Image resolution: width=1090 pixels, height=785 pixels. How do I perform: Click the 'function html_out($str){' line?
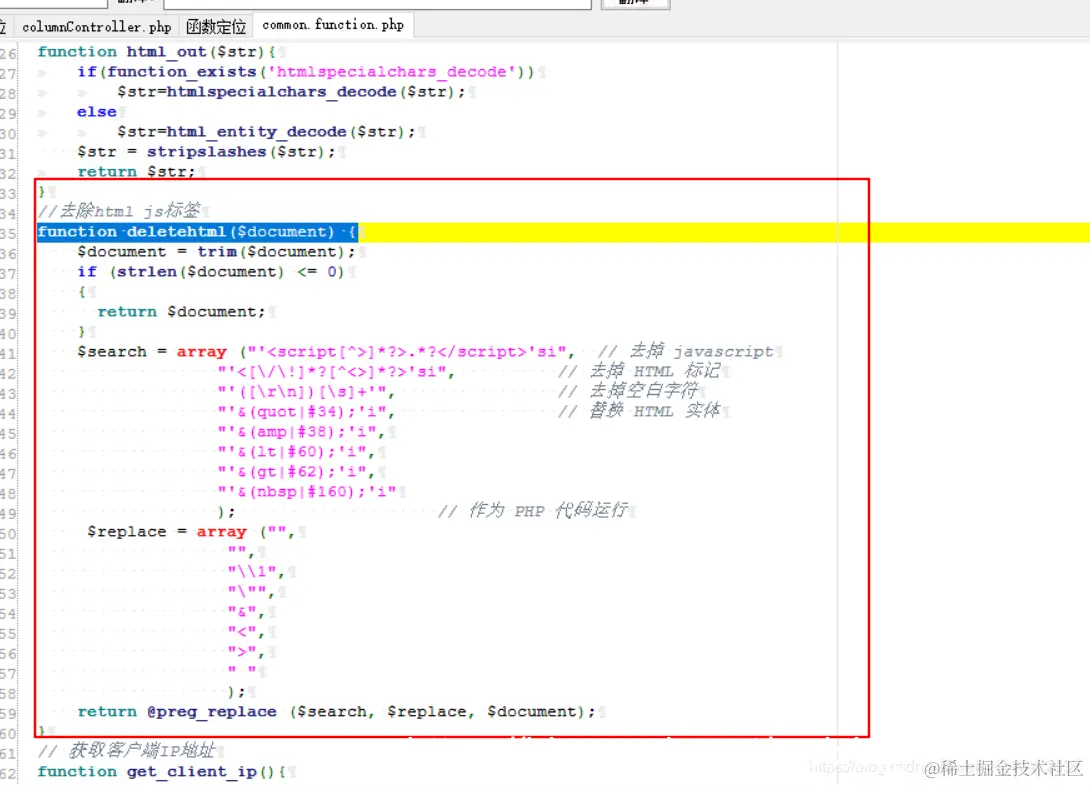pyautogui.click(x=156, y=51)
